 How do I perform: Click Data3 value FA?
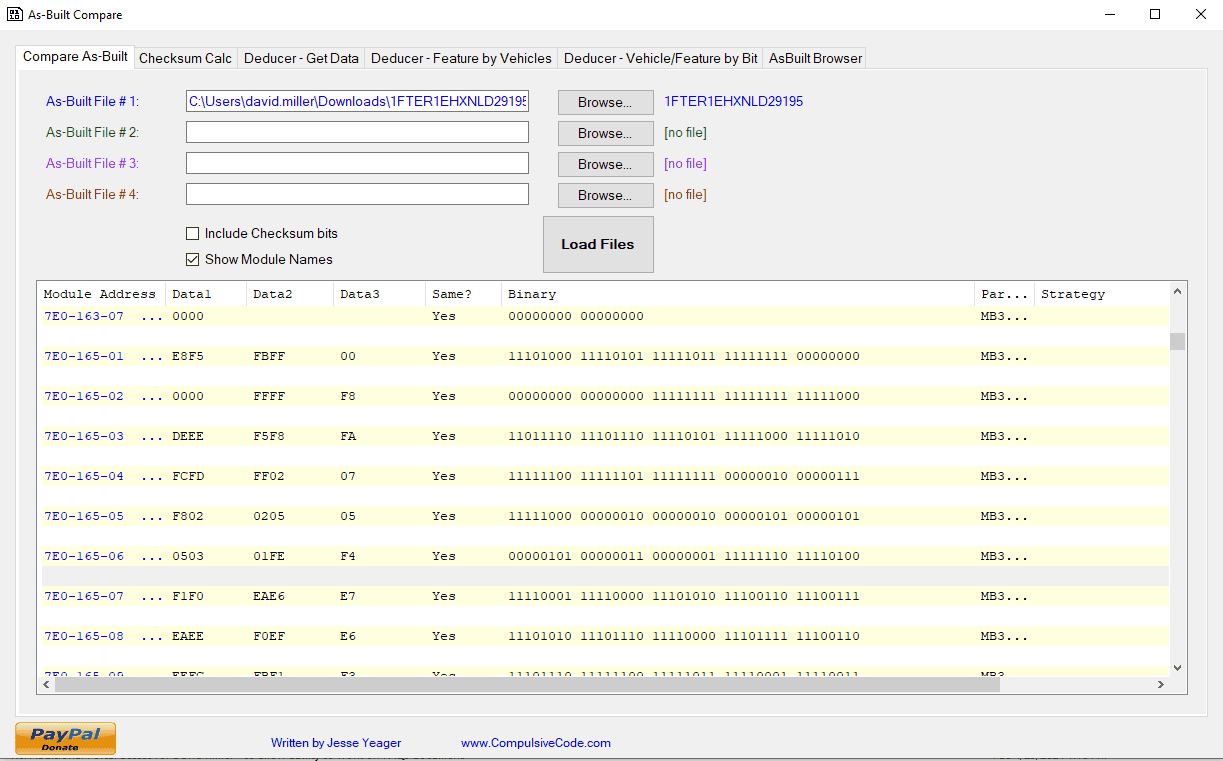348,436
